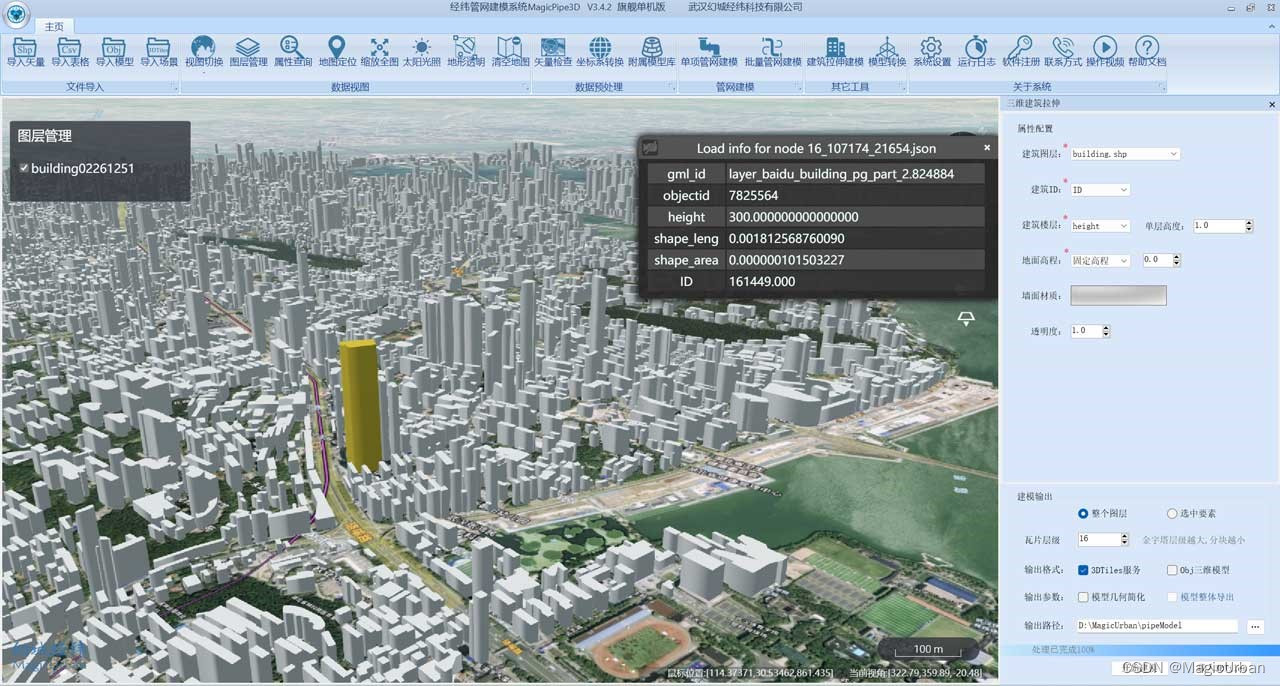Open 帮助文档 help document icon
Screen dimensions: 1280x686
[1147, 47]
